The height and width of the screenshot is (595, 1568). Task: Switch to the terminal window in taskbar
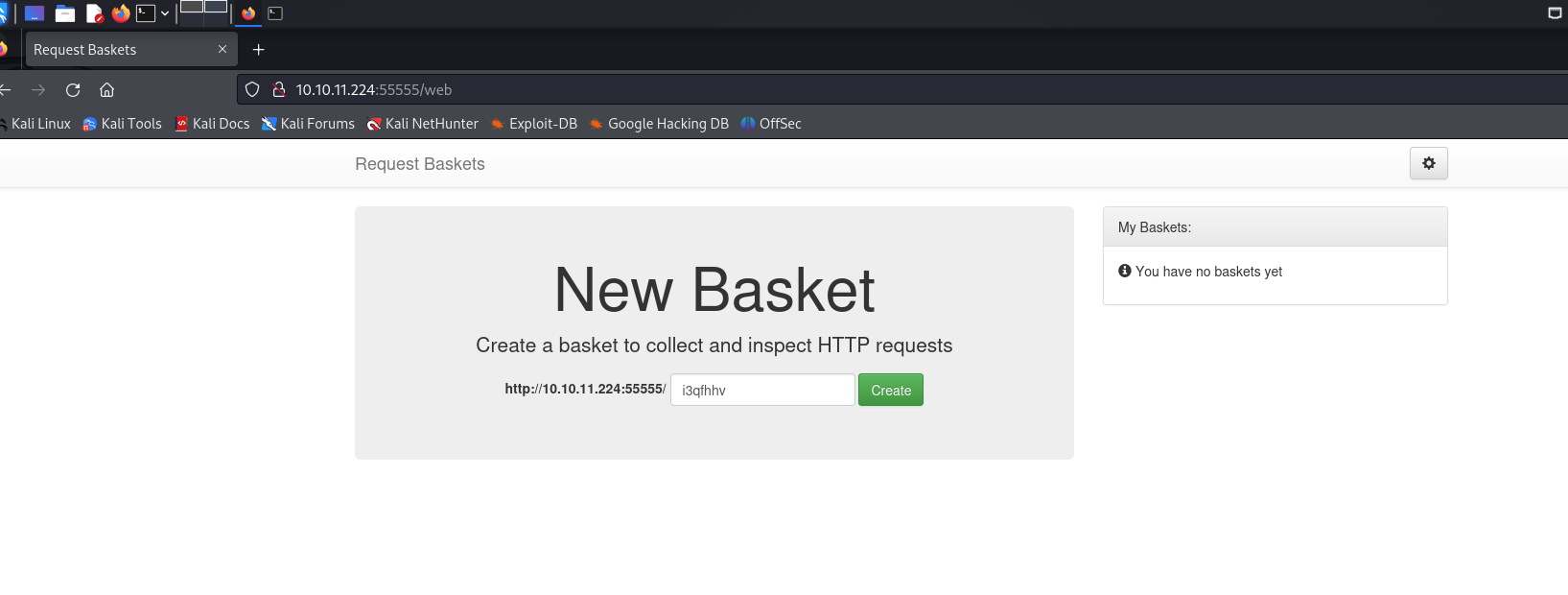pos(275,13)
